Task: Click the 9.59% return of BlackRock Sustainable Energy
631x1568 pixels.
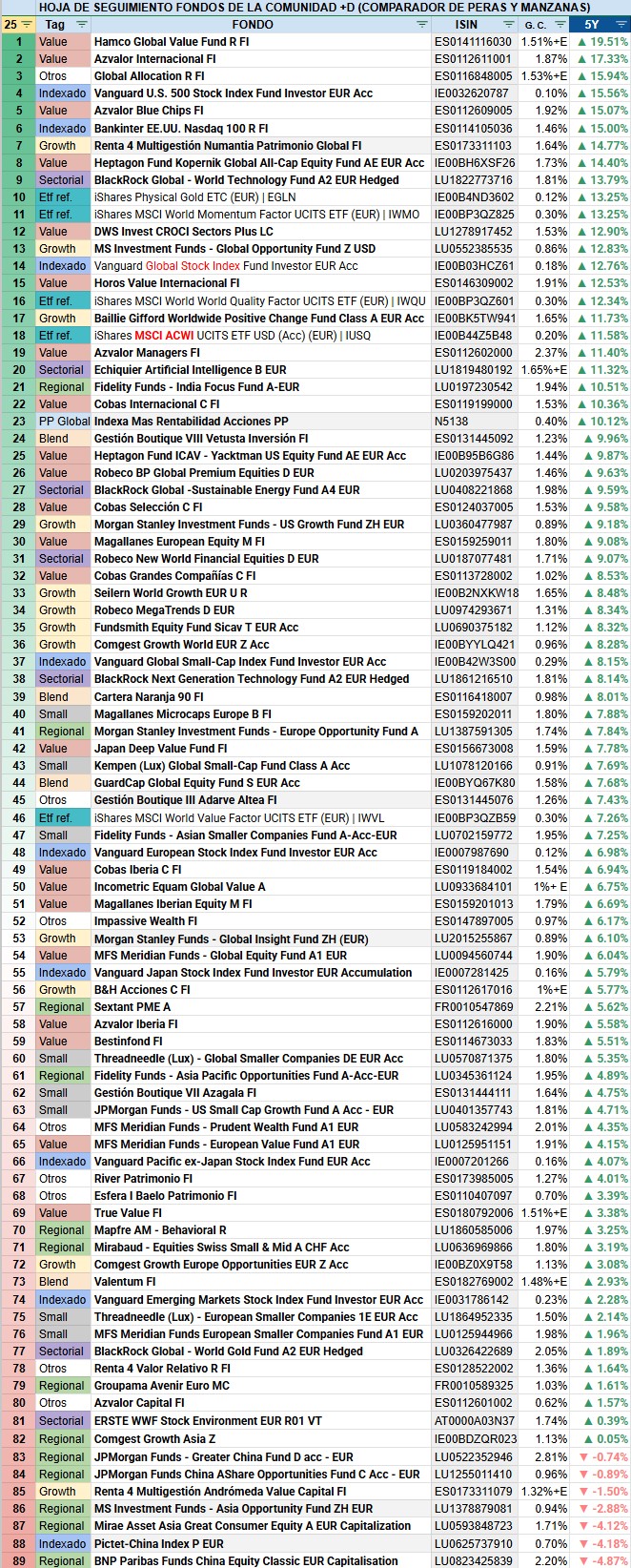Action: pyautogui.click(x=600, y=490)
